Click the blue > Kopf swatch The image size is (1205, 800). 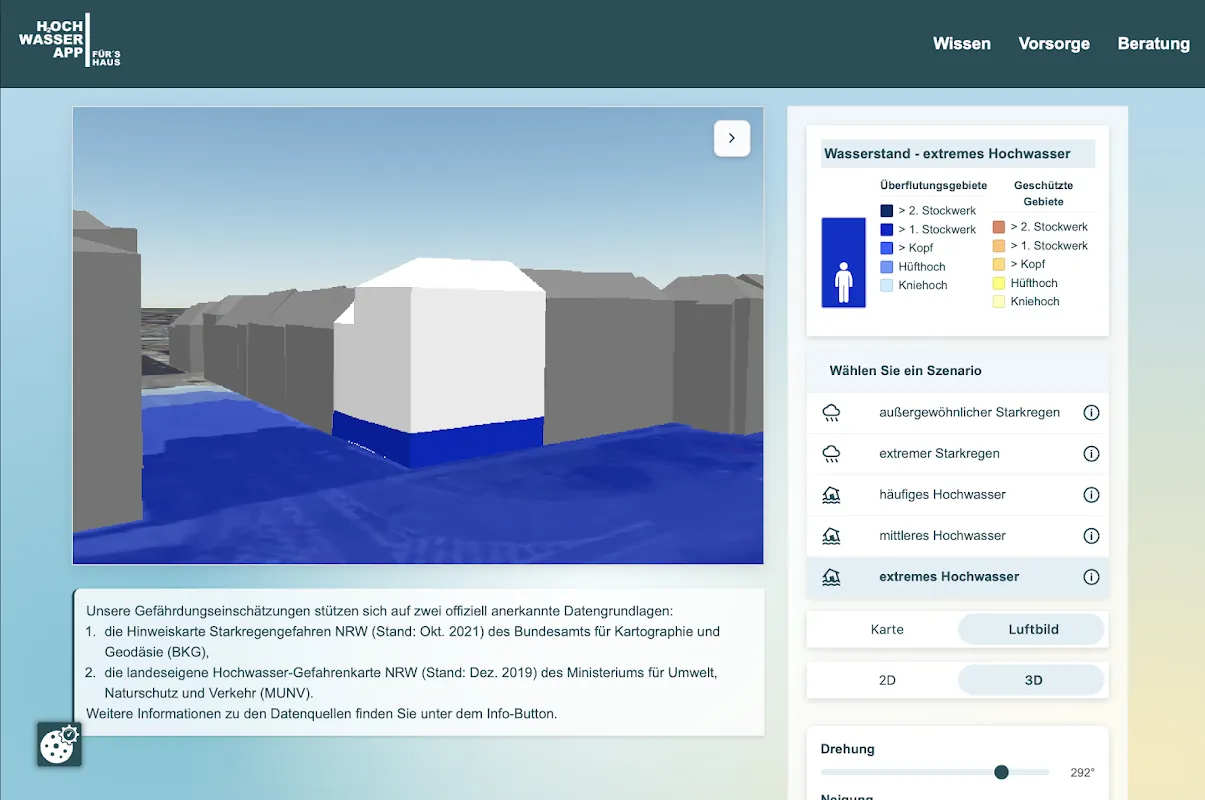(x=887, y=248)
